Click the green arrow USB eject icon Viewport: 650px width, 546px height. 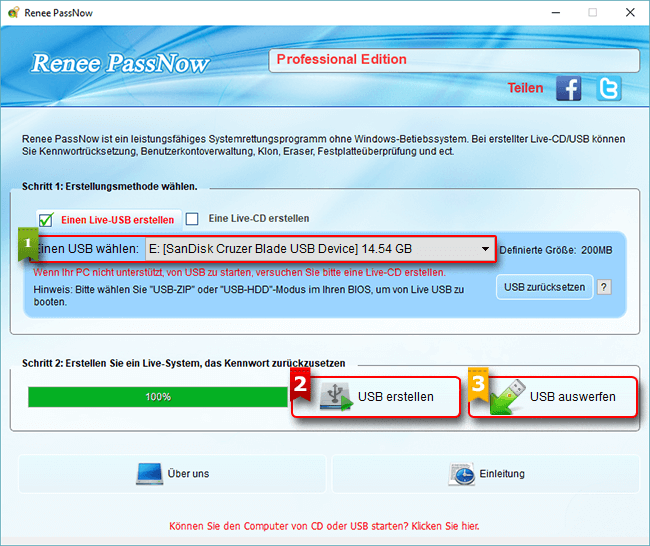tap(507, 397)
